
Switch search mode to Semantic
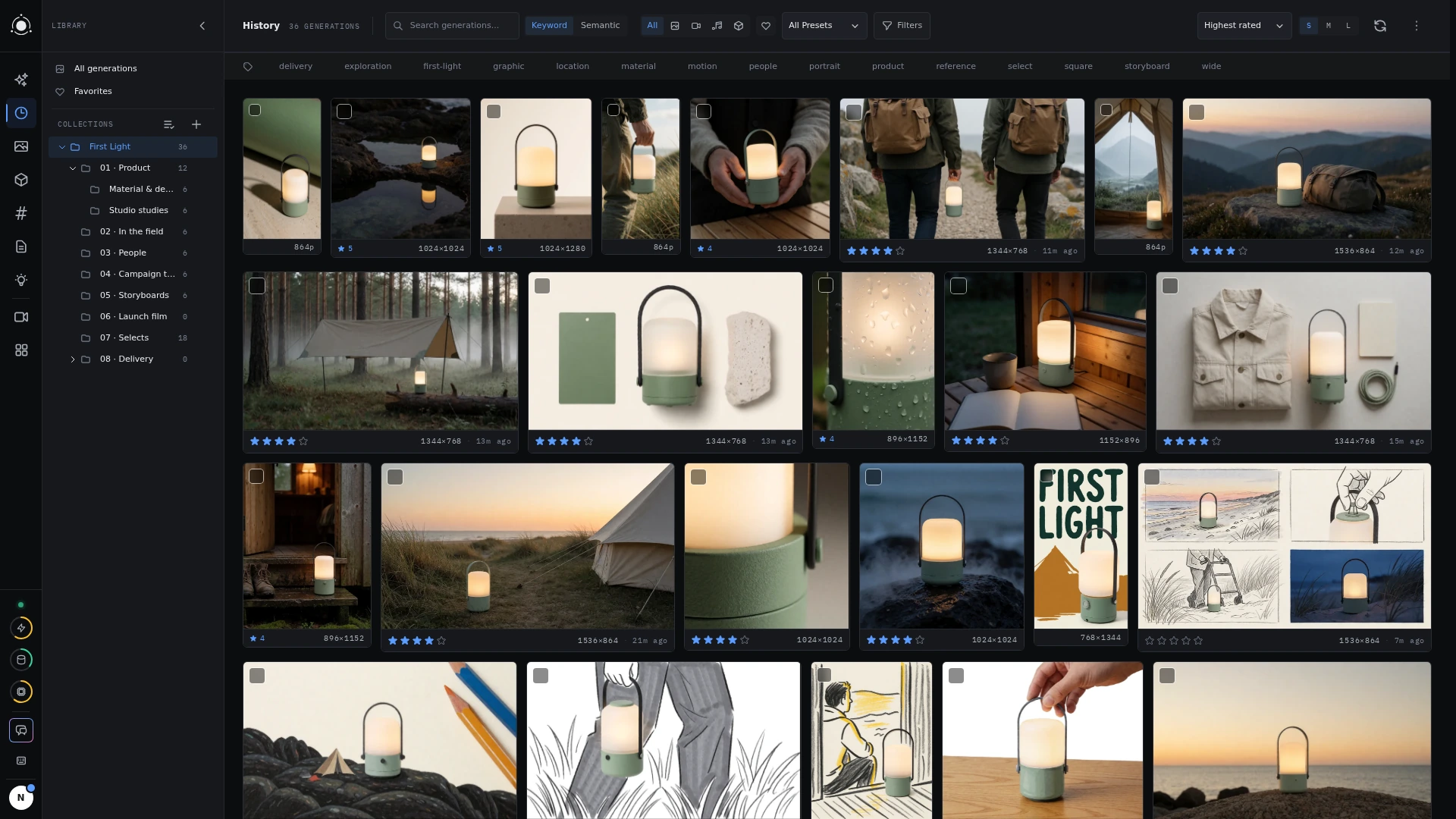(600, 26)
